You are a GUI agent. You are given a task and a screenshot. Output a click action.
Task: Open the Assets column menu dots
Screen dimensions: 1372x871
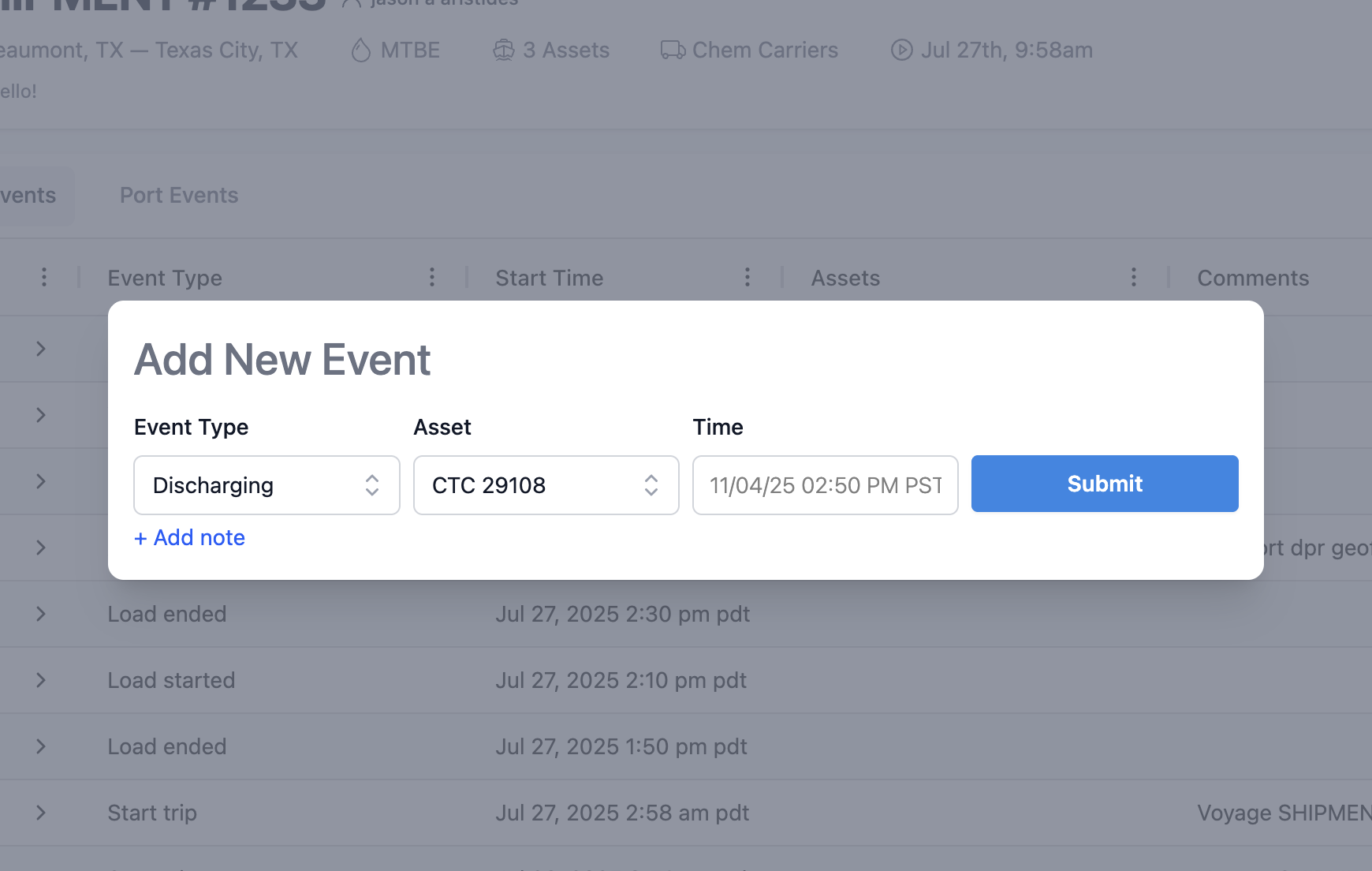[x=1133, y=278]
